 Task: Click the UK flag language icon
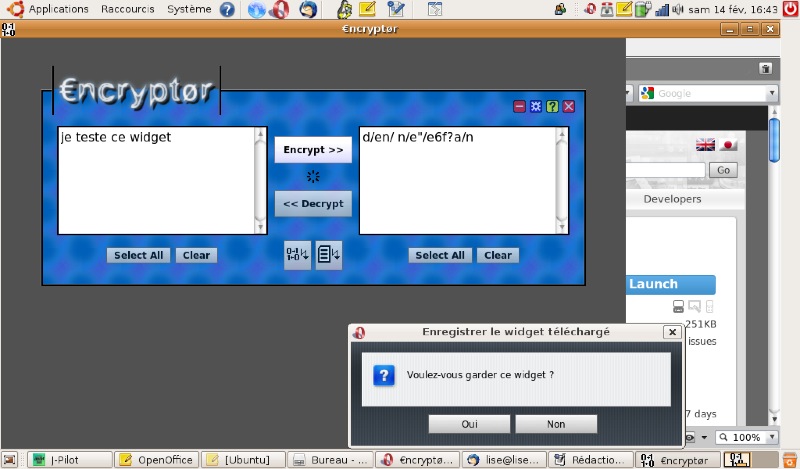pyautogui.click(x=705, y=145)
